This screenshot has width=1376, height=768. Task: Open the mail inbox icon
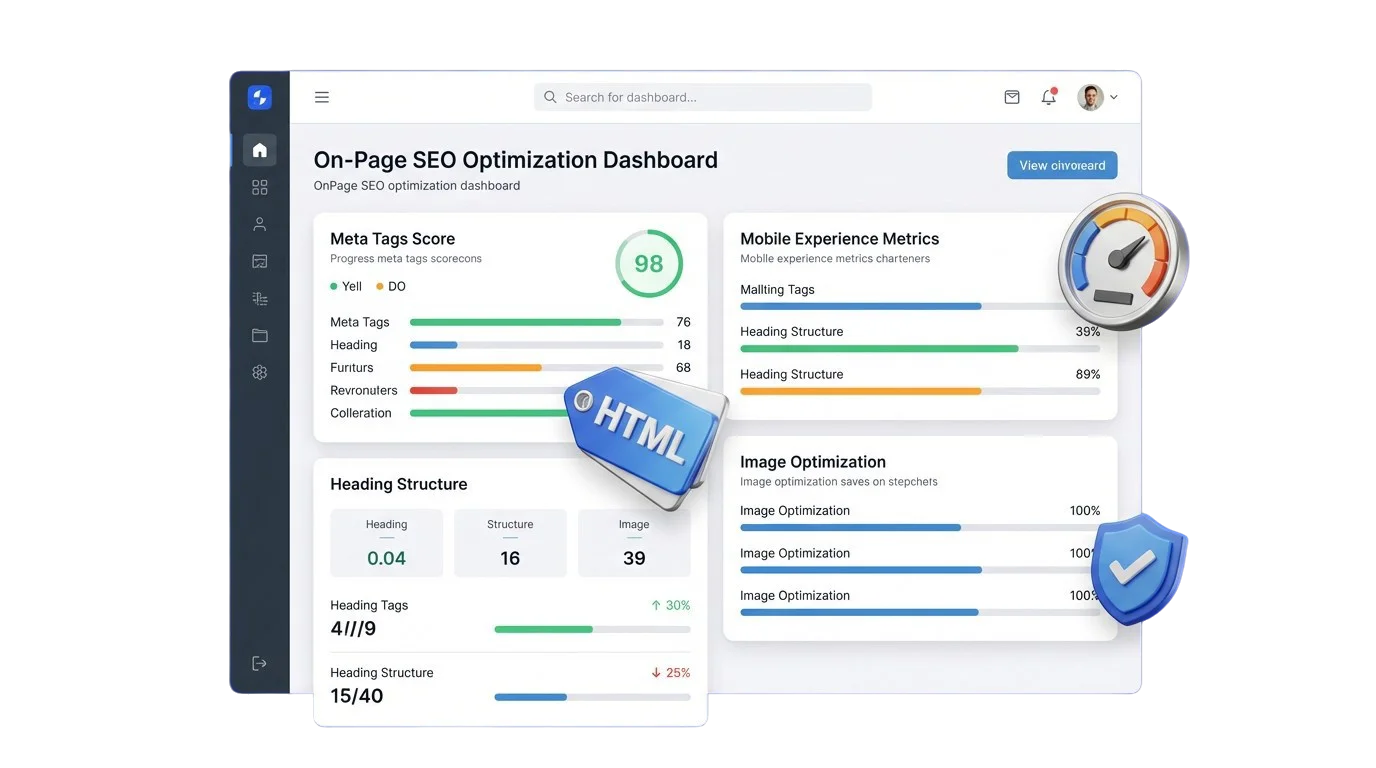[1012, 97]
